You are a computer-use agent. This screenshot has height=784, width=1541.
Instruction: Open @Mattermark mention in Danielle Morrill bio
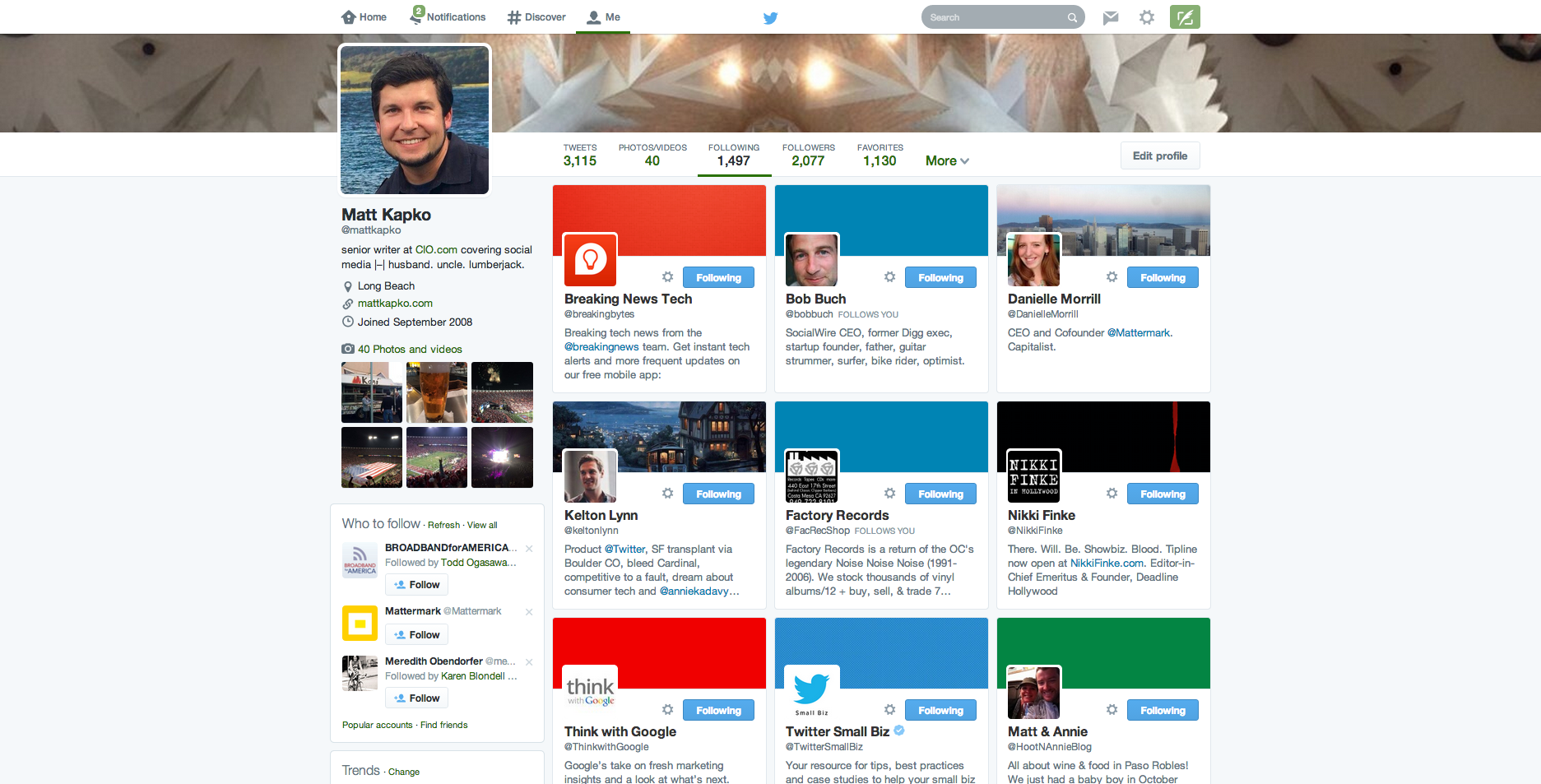pyautogui.click(x=1139, y=333)
